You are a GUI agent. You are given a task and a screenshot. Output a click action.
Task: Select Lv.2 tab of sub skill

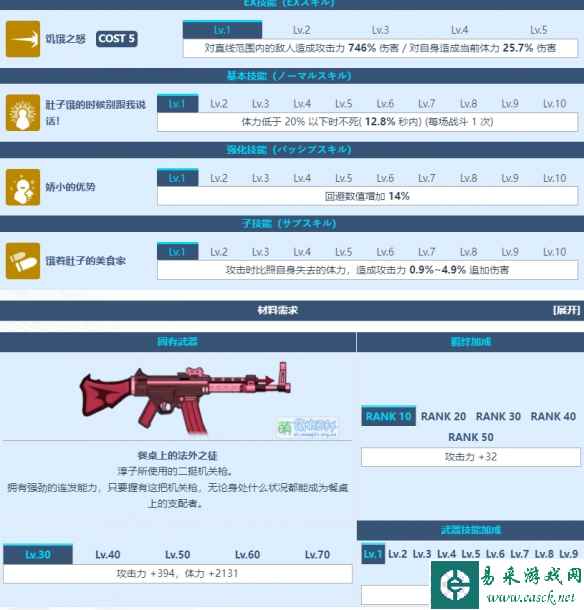(x=219, y=252)
